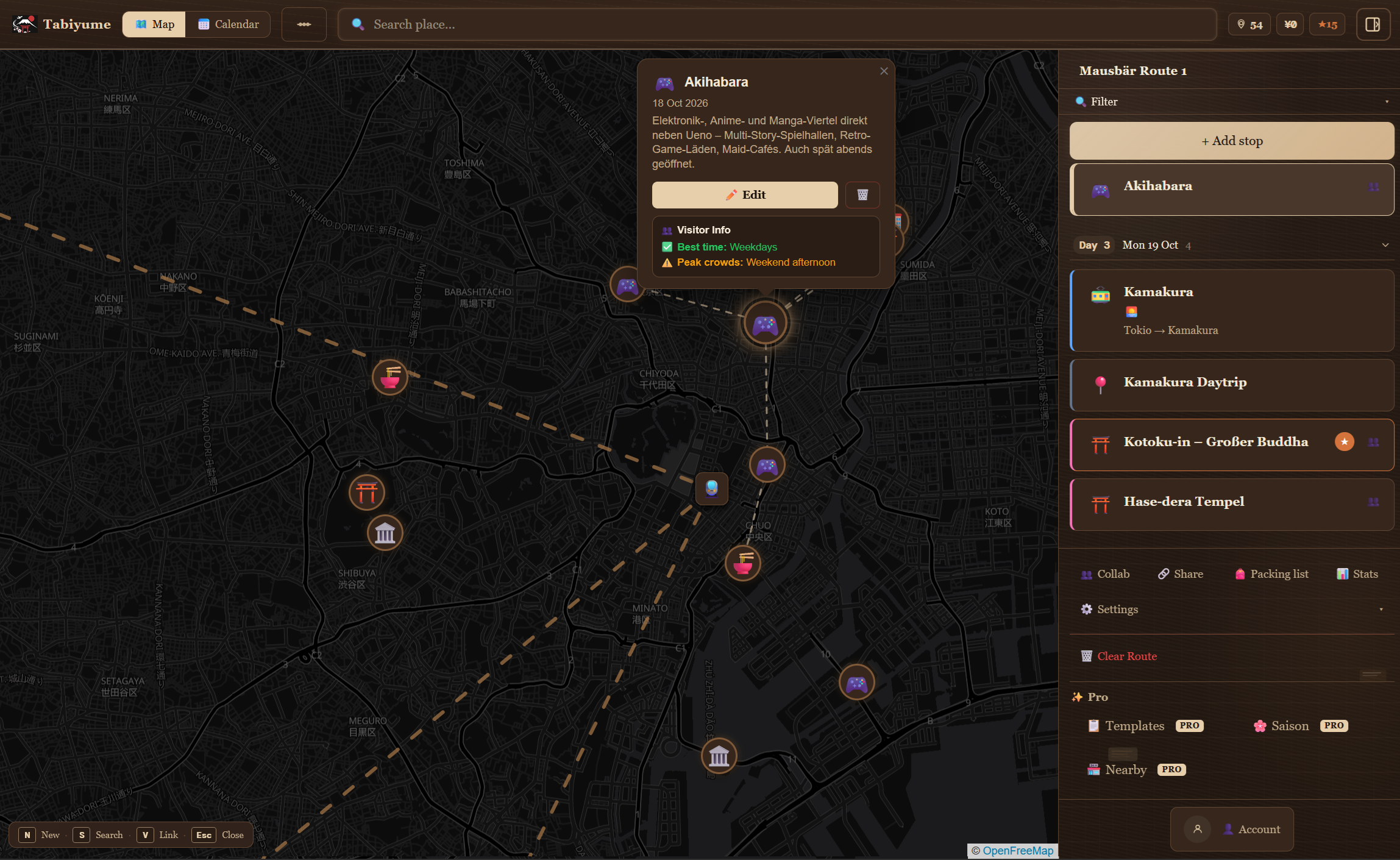This screenshot has height=860, width=1400.
Task: Click the Clear Route link
Action: point(1126,656)
